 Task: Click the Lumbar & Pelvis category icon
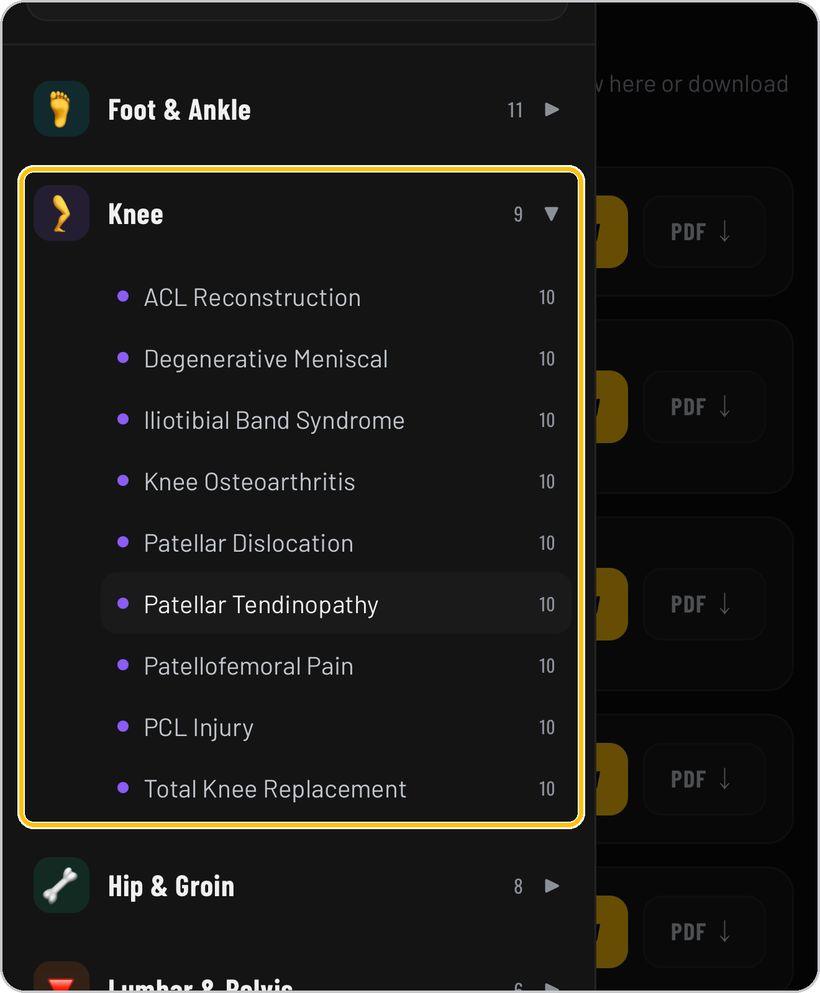pyautogui.click(x=61, y=977)
